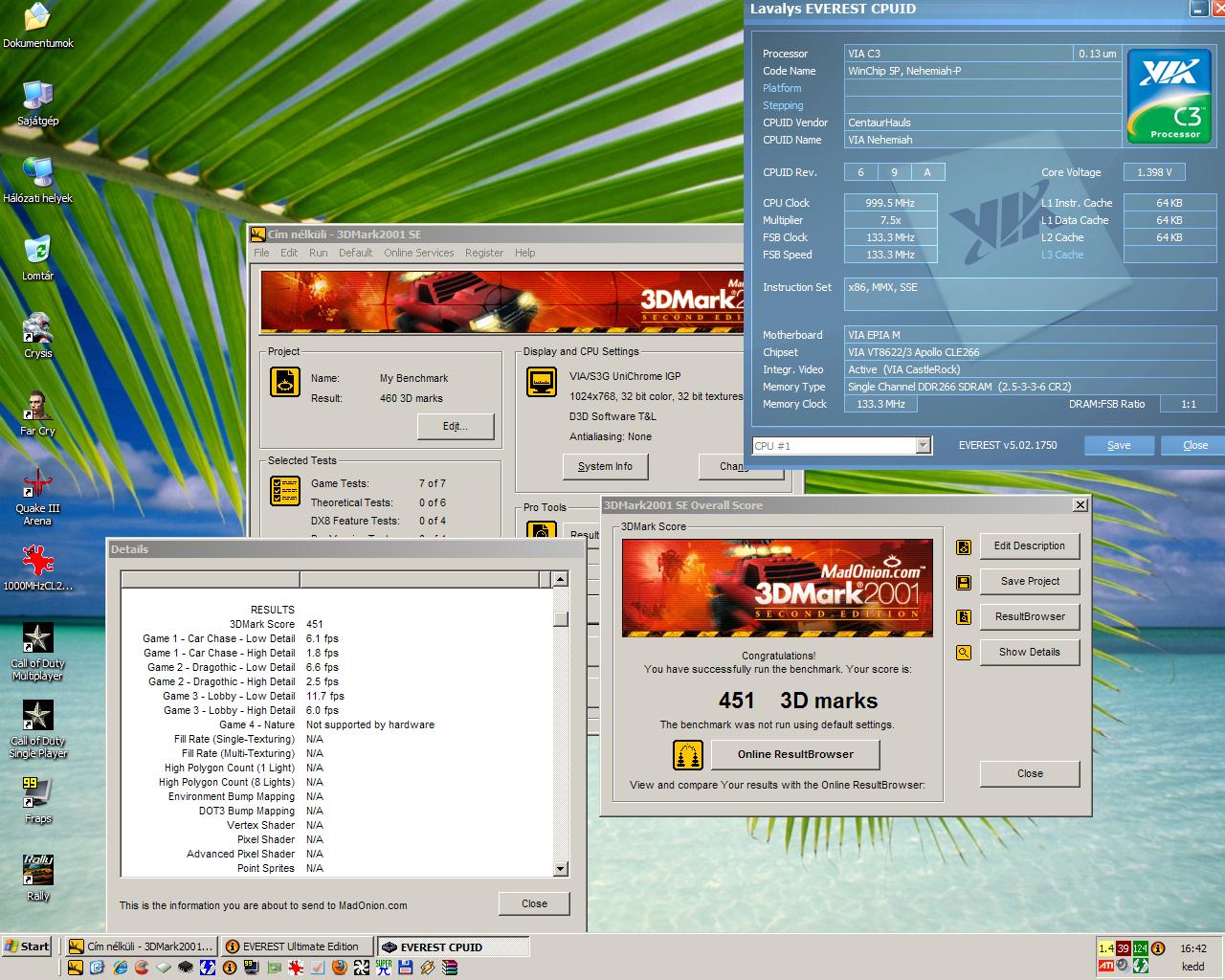
Task: Click the Edit... button in Project section
Action: click(456, 426)
